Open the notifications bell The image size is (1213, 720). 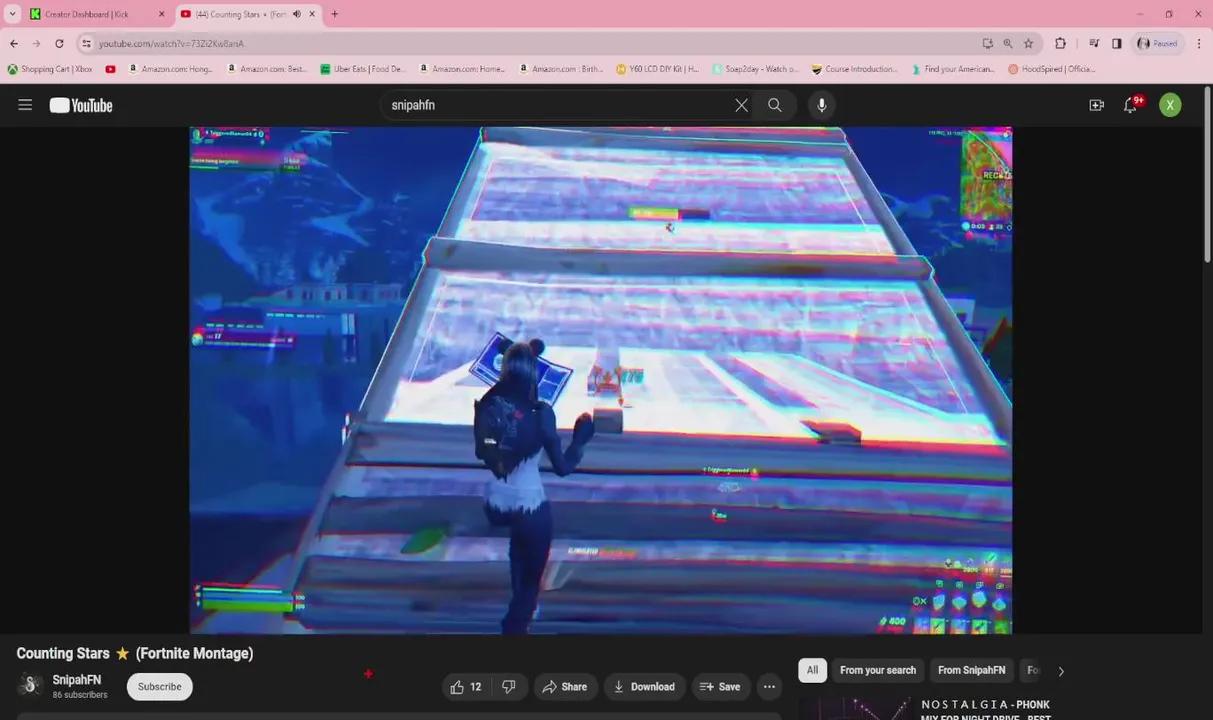pos(1130,105)
